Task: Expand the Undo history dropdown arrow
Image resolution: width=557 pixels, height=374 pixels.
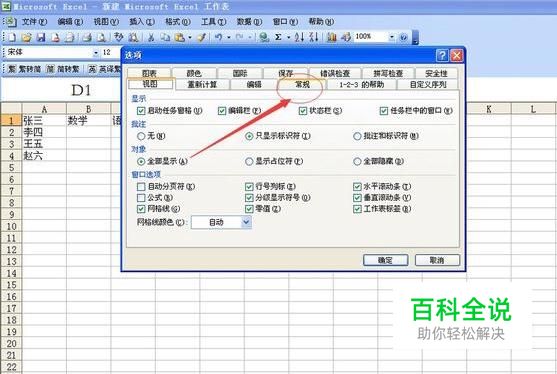Action: coord(229,37)
